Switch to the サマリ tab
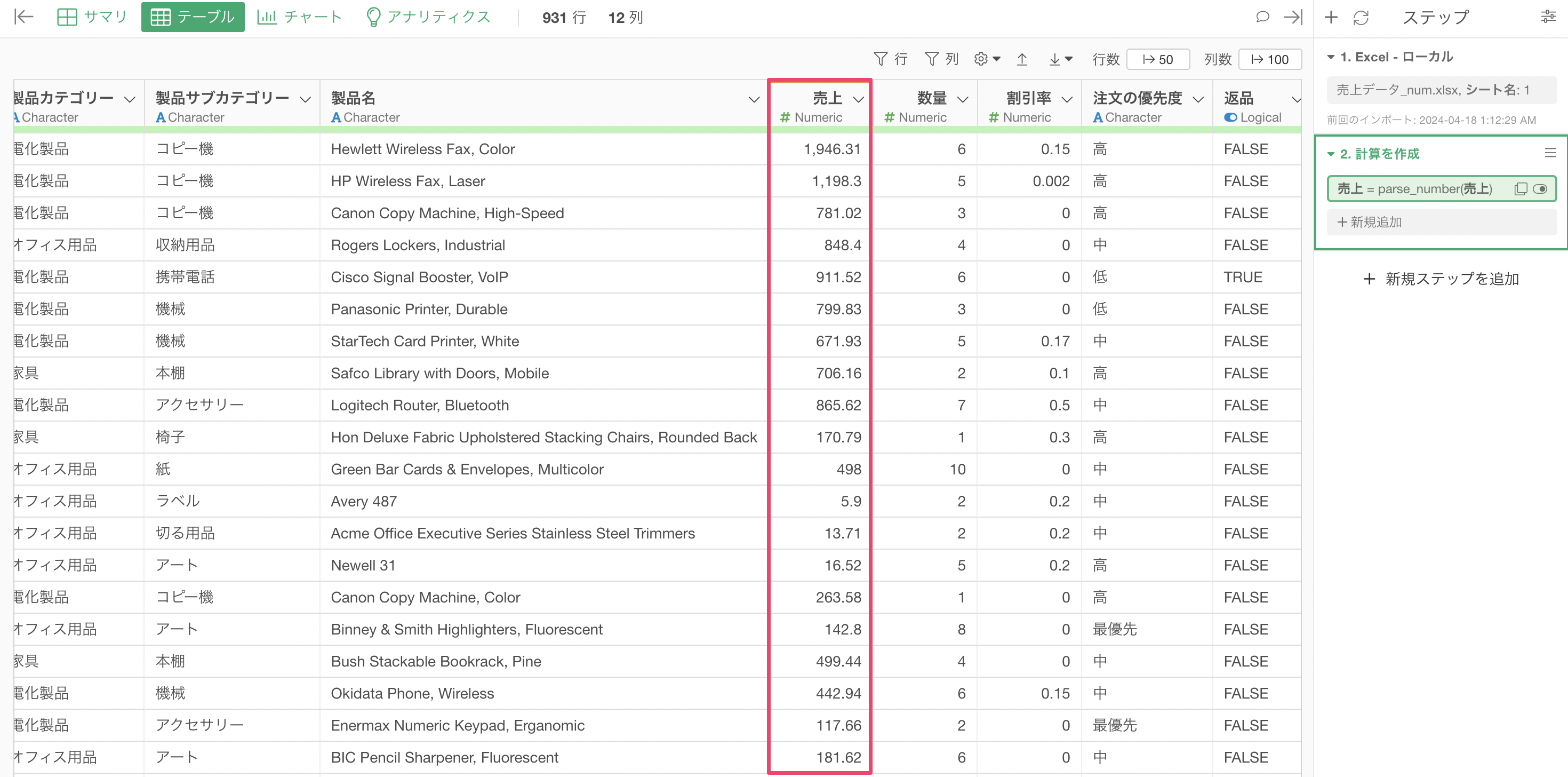This screenshot has height=777, width=1568. 92,17
